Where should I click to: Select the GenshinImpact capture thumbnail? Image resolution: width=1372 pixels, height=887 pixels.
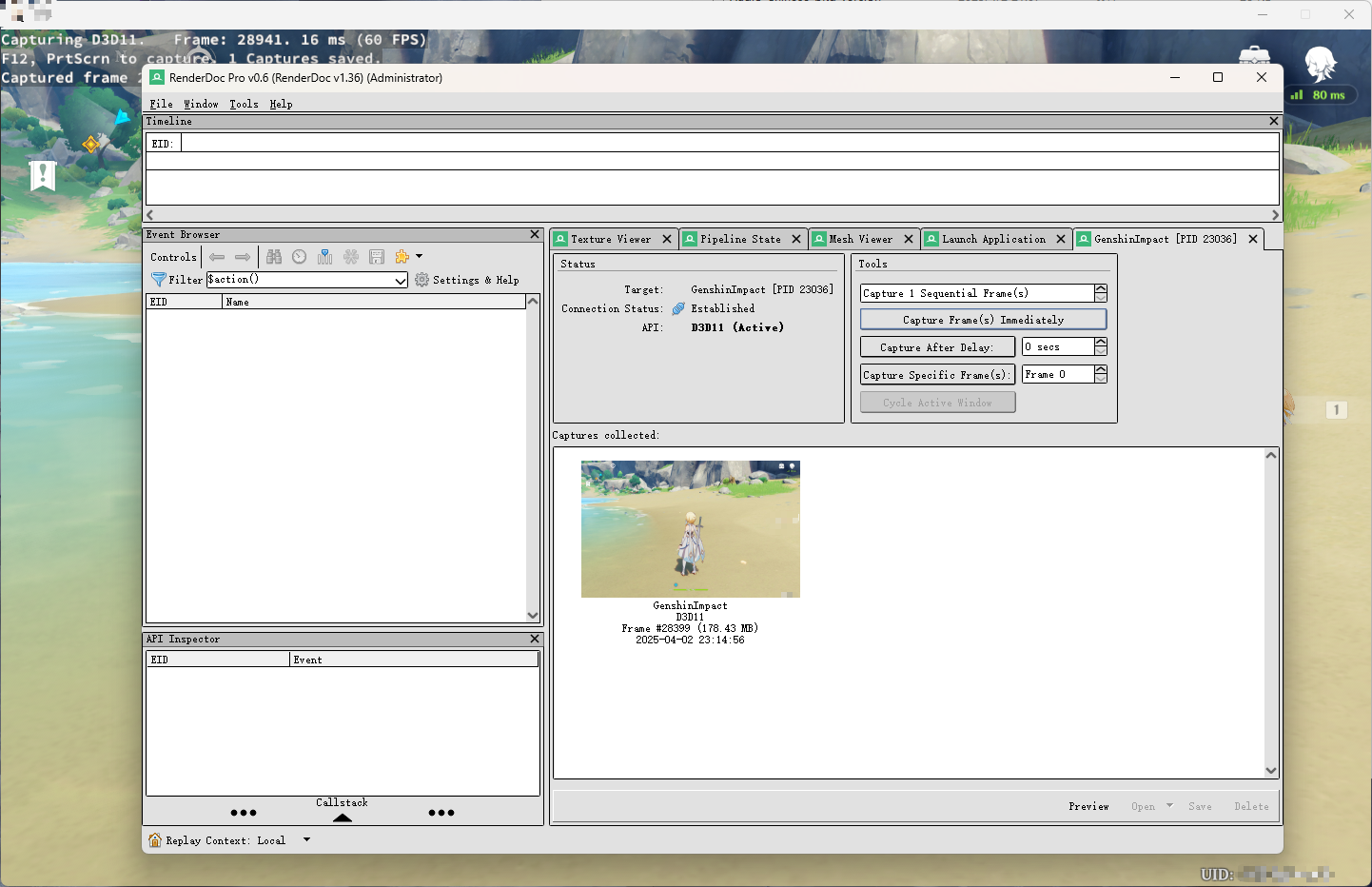(690, 529)
